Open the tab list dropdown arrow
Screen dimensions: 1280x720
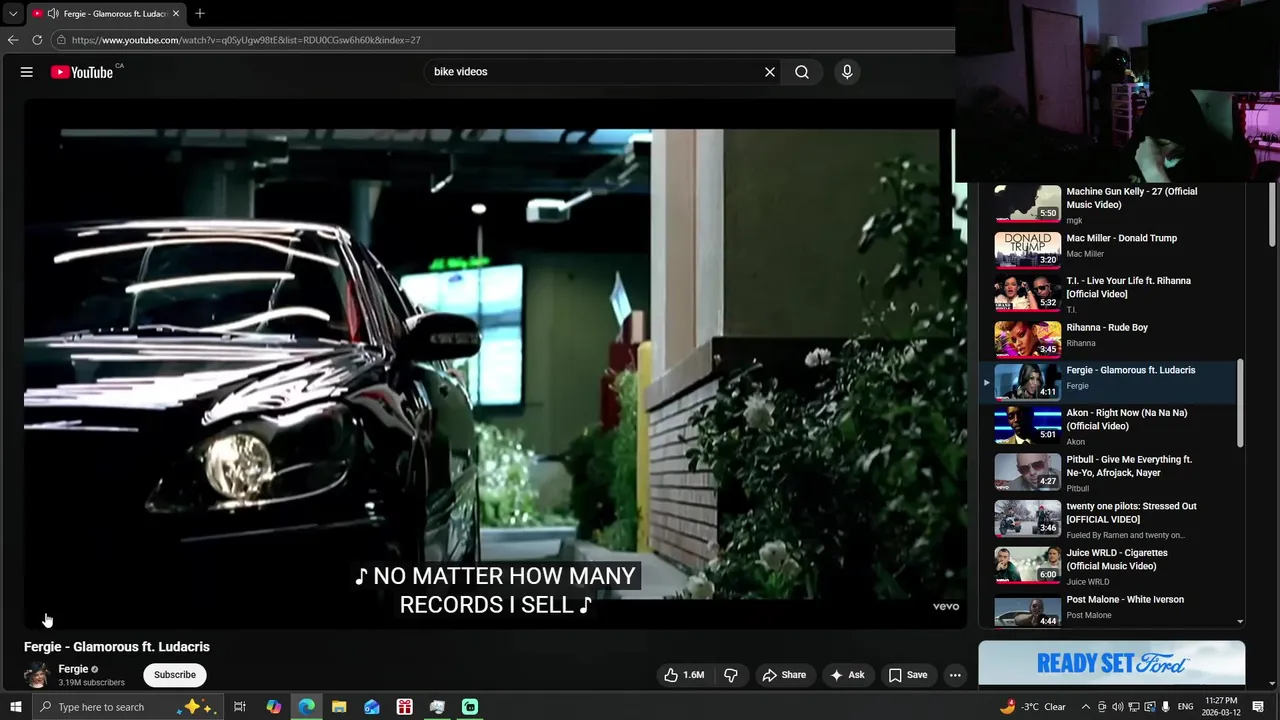pyautogui.click(x=13, y=13)
